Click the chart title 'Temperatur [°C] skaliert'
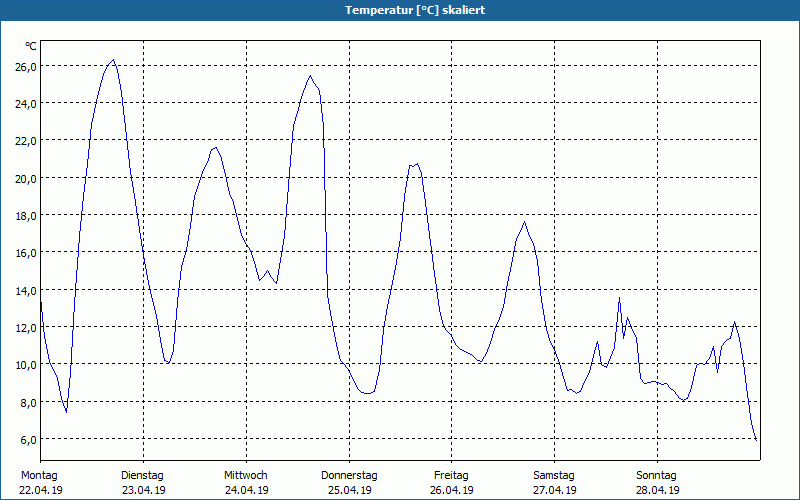 [400, 10]
